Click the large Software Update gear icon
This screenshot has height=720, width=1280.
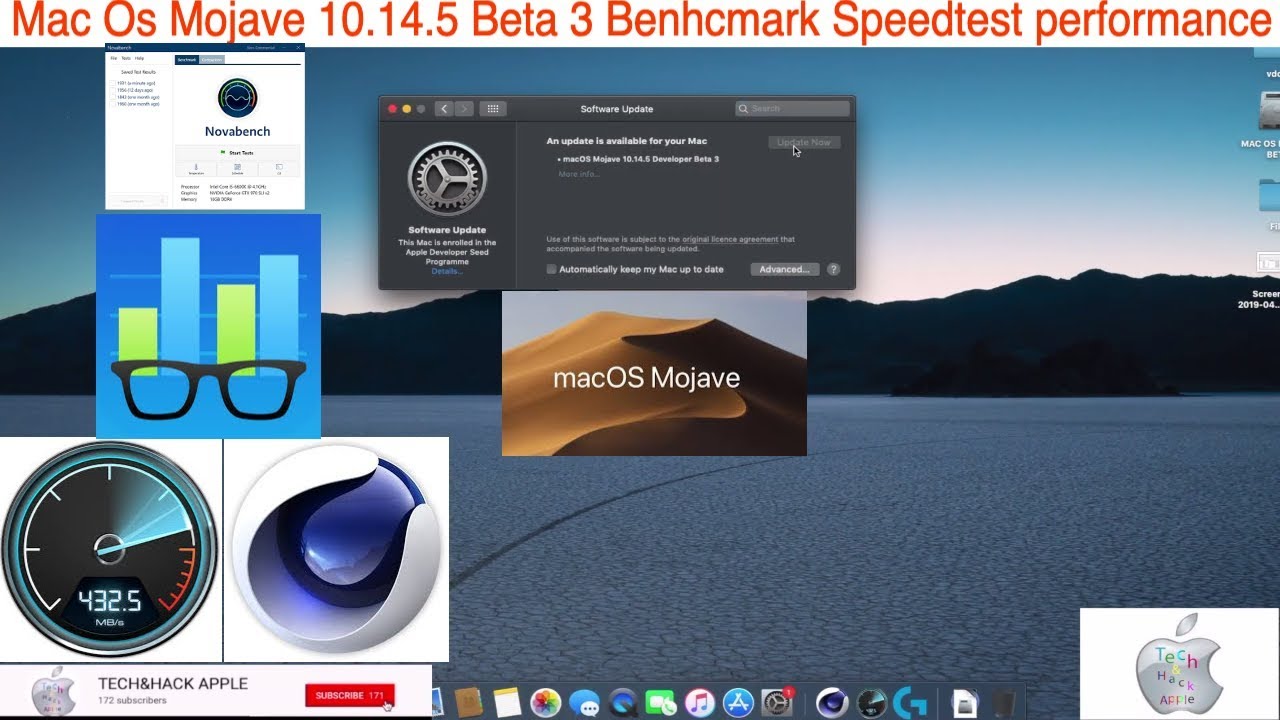pos(447,179)
